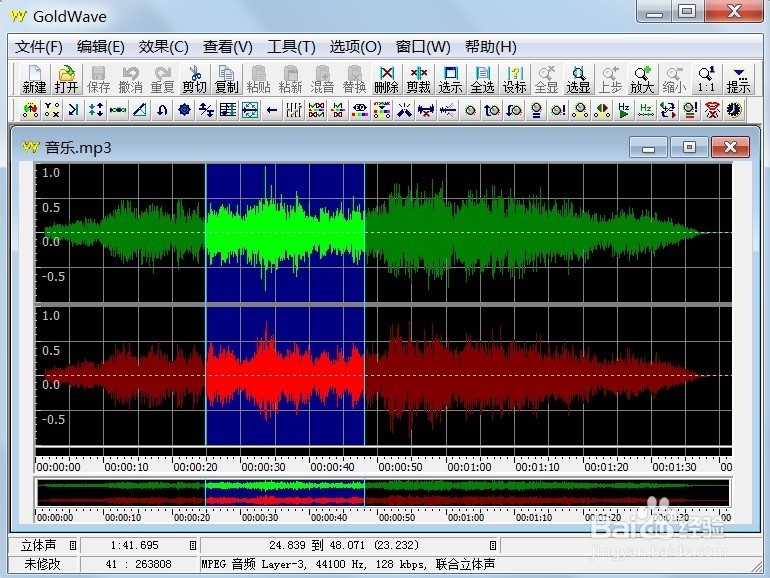Click the Invert effect U-turn icon
The height and width of the screenshot is (578, 770).
(x=162, y=110)
